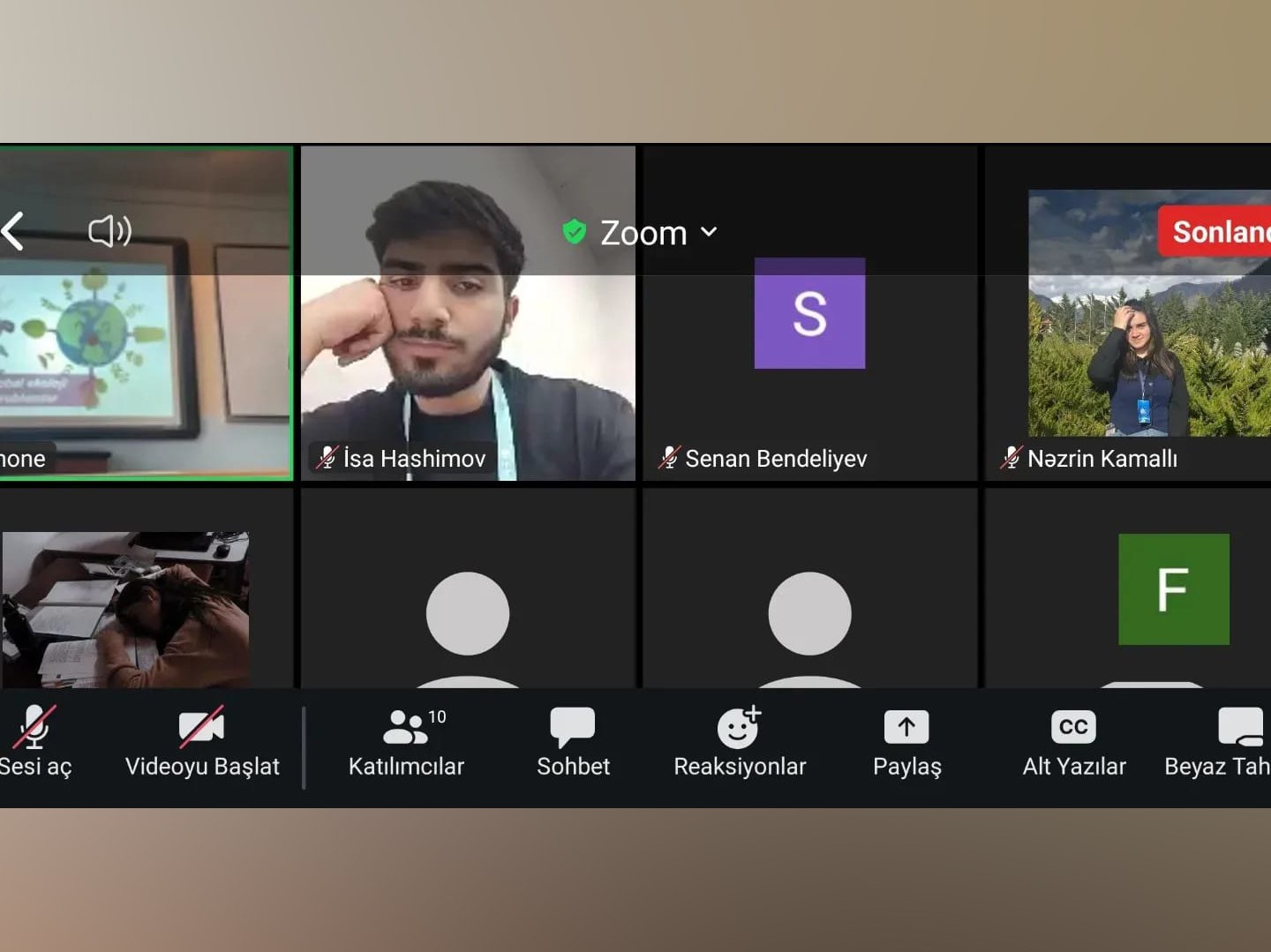This screenshot has width=1271, height=952.
Task: Open the Katılımcılar participants list
Action: [406, 742]
